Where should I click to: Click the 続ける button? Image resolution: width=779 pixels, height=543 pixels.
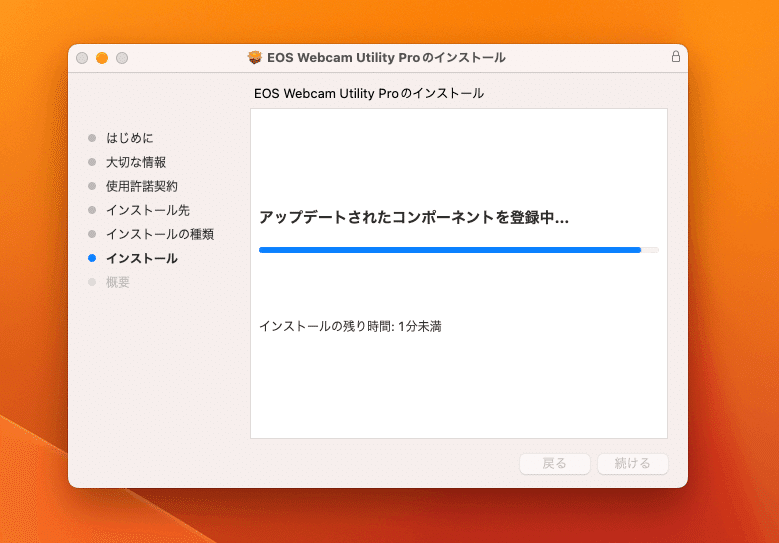pos(632,464)
